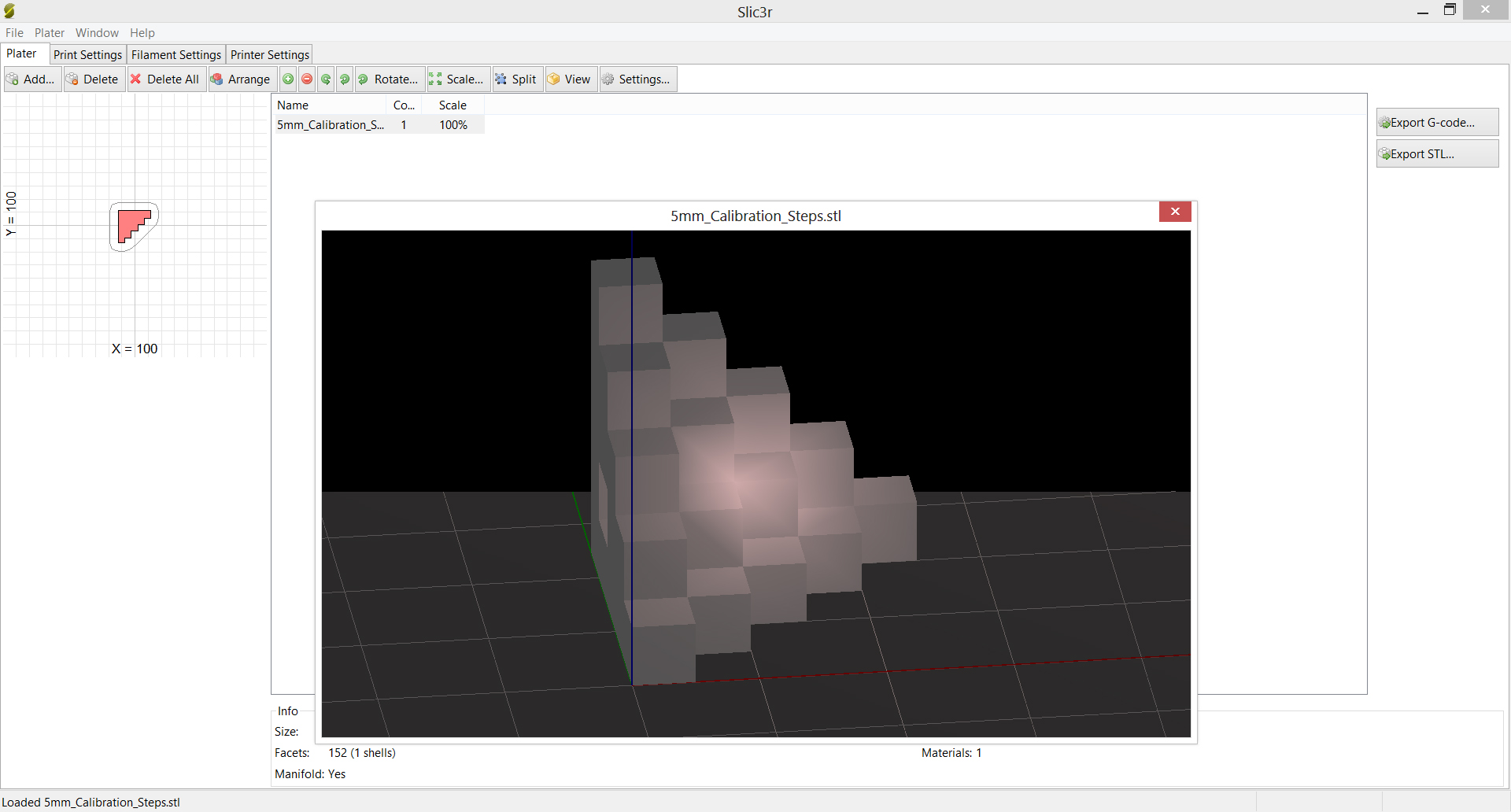Click the Slic3r application icon in title bar
The image size is (1511, 812).
(x=9, y=11)
